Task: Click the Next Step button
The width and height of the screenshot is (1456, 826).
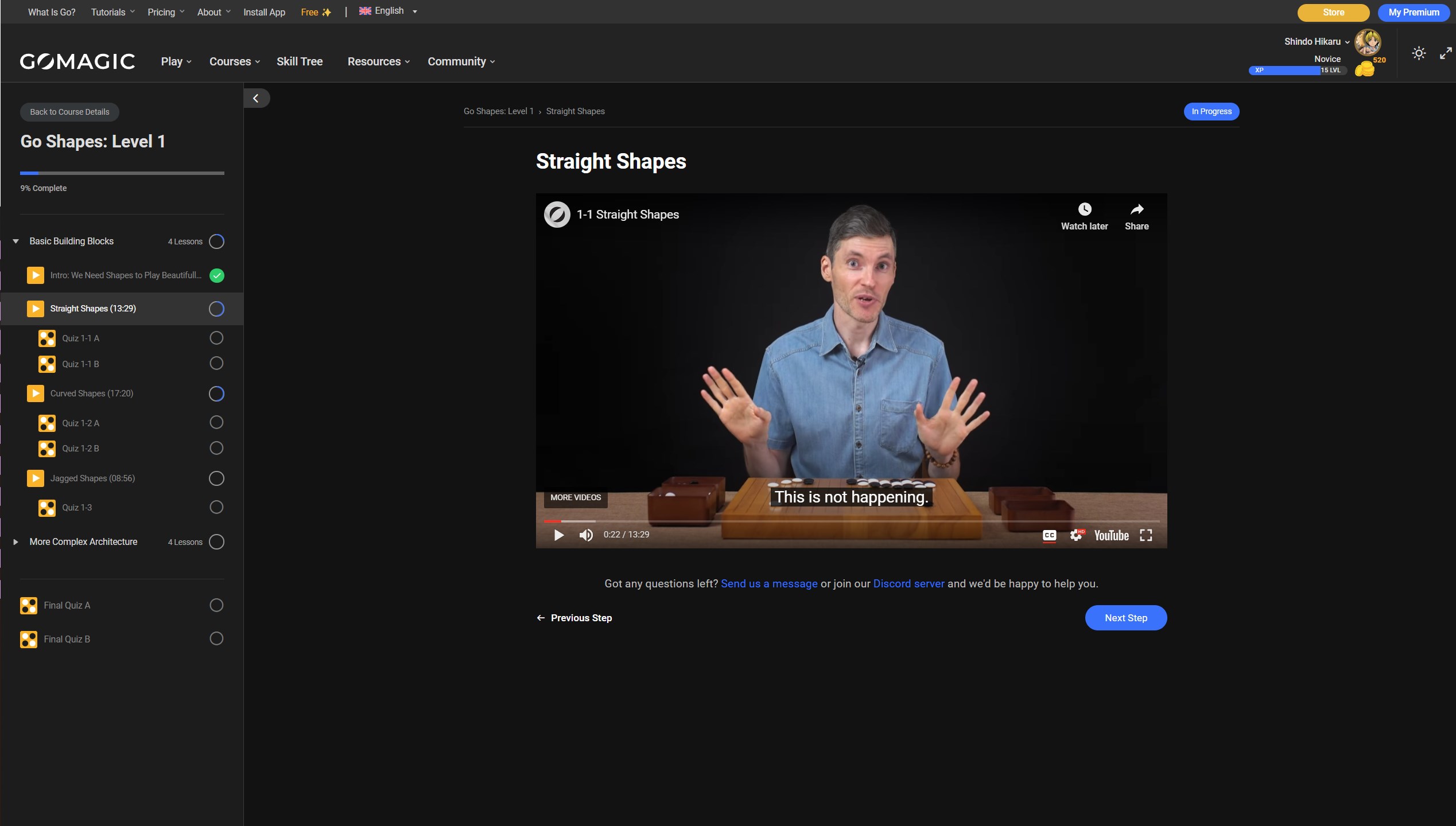Action: pyautogui.click(x=1125, y=618)
